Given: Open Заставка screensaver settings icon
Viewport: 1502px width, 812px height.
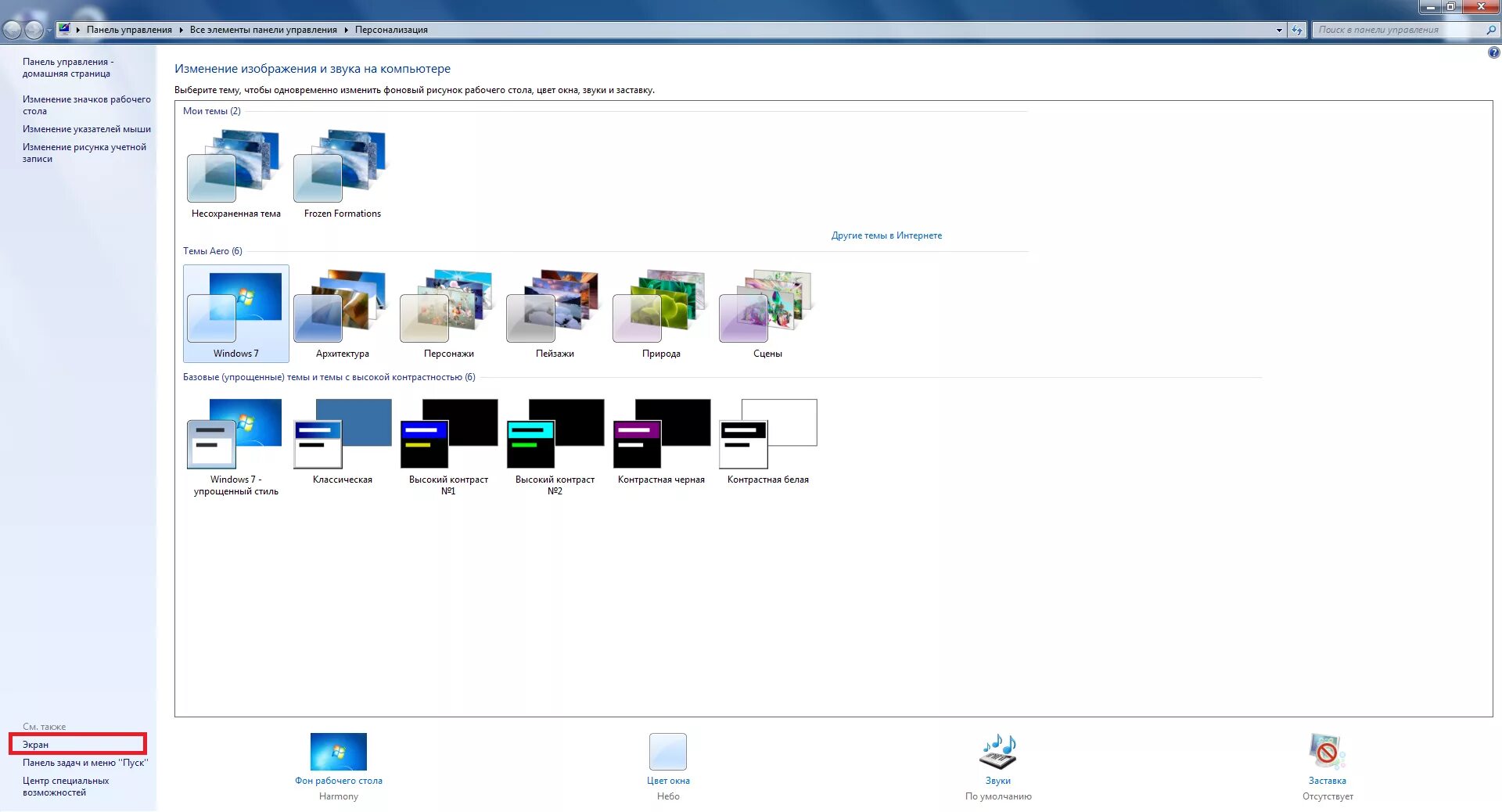Looking at the screenshot, I should point(1328,752).
